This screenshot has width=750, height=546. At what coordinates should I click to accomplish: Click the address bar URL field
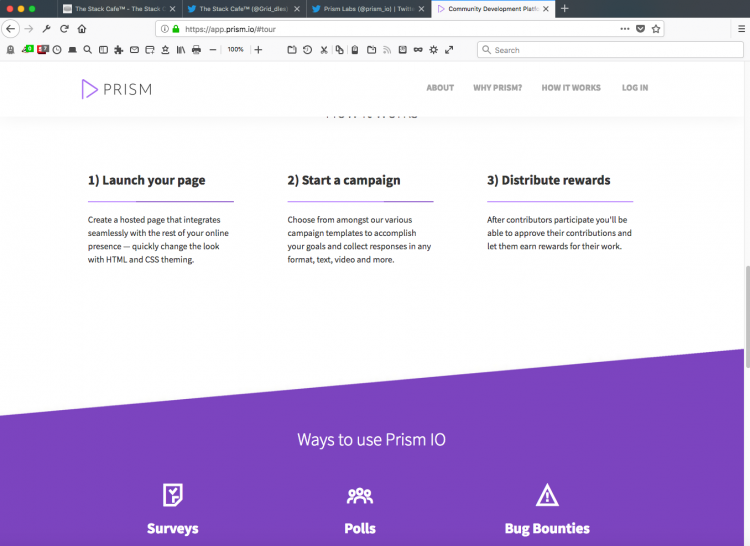click(409, 29)
